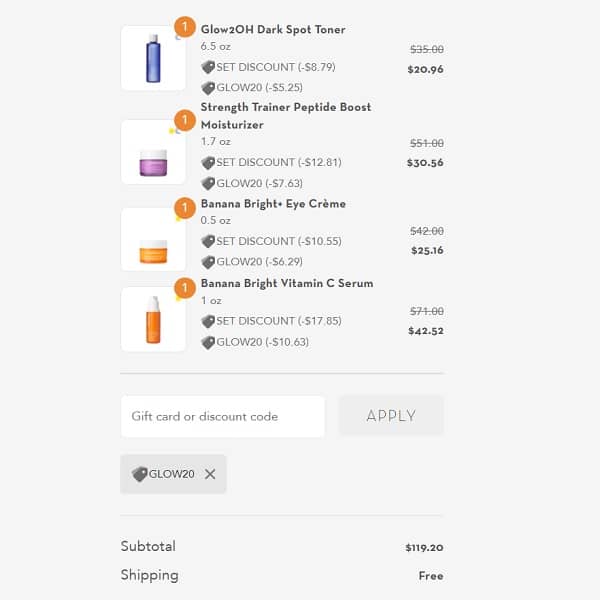
Task: Click GLOW20 tag icon under Dark Spot Toner
Action: pyautogui.click(x=208, y=88)
